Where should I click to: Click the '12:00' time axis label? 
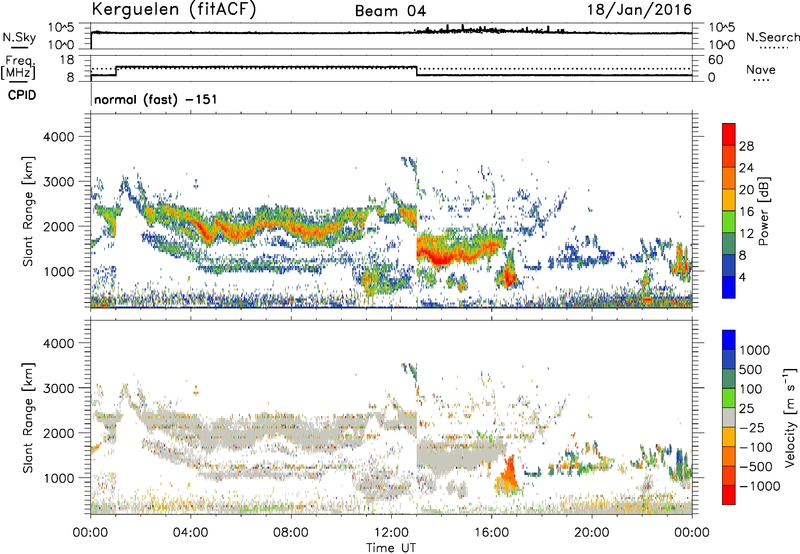pyautogui.click(x=391, y=533)
